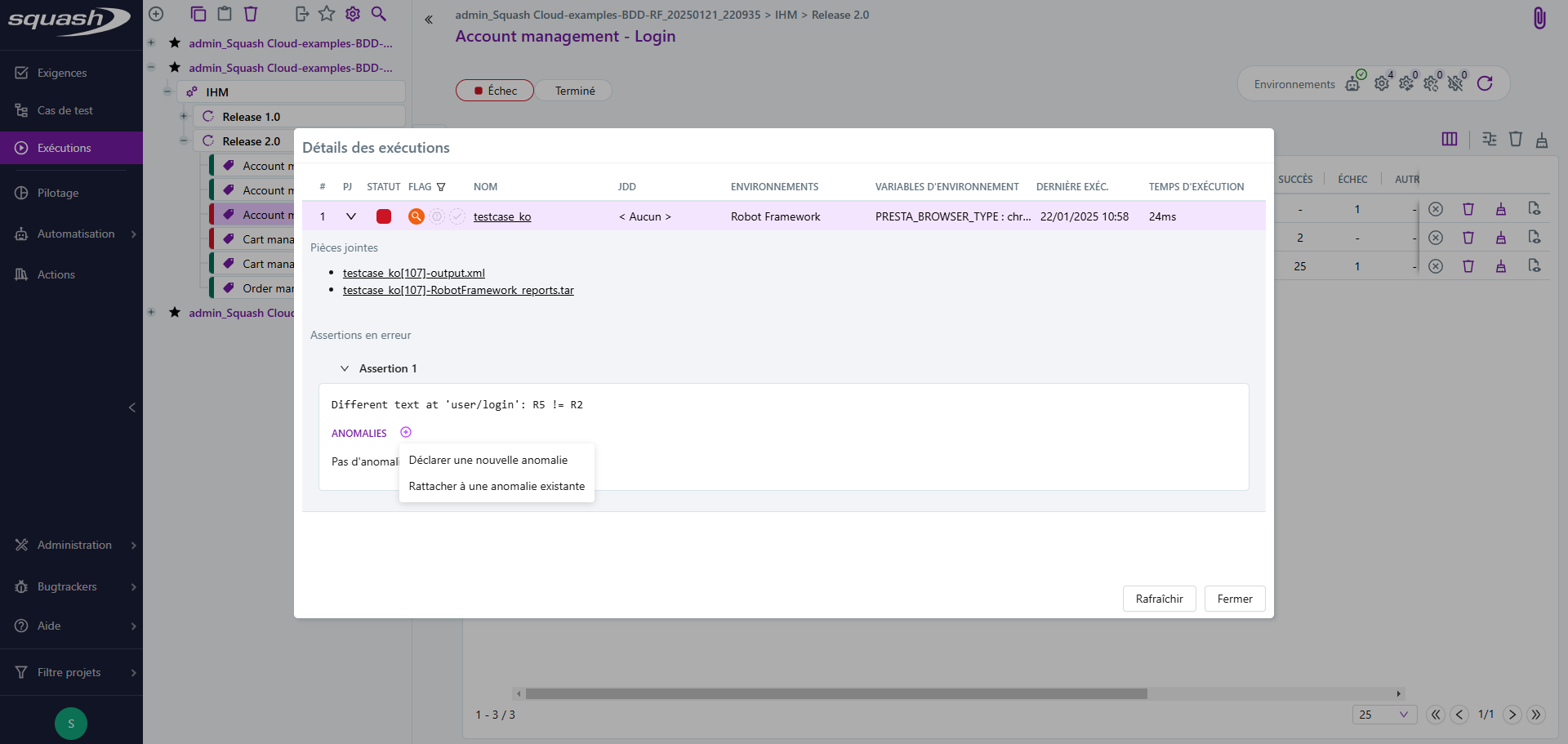This screenshot has height=744, width=1568.
Task: Click the search magnifier icon in the top toolbar
Action: [x=378, y=14]
